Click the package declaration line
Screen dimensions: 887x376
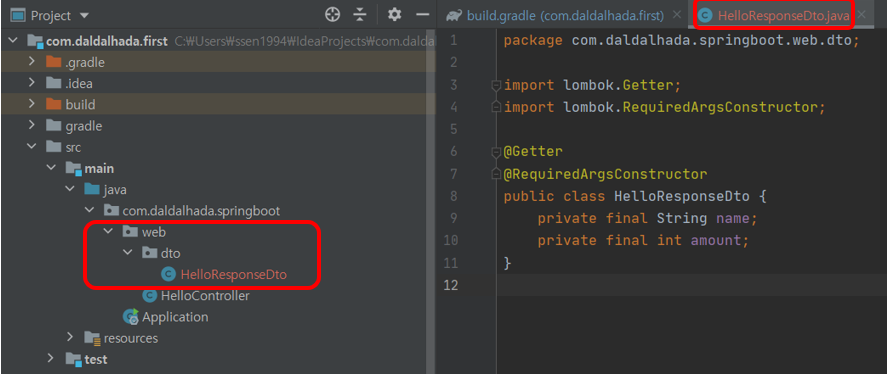click(x=682, y=41)
